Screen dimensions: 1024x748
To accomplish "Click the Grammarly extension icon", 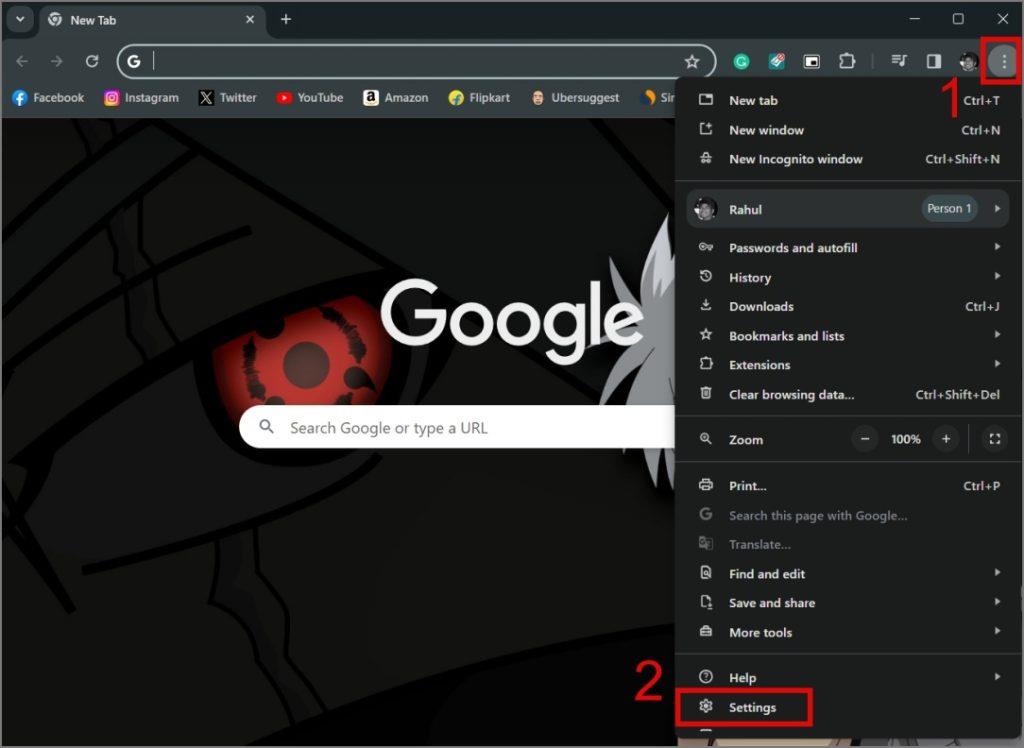I will (741, 61).
